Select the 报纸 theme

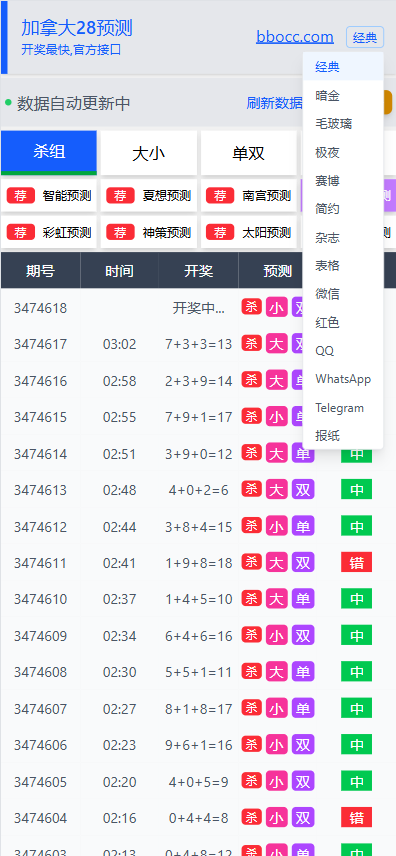click(x=343, y=436)
